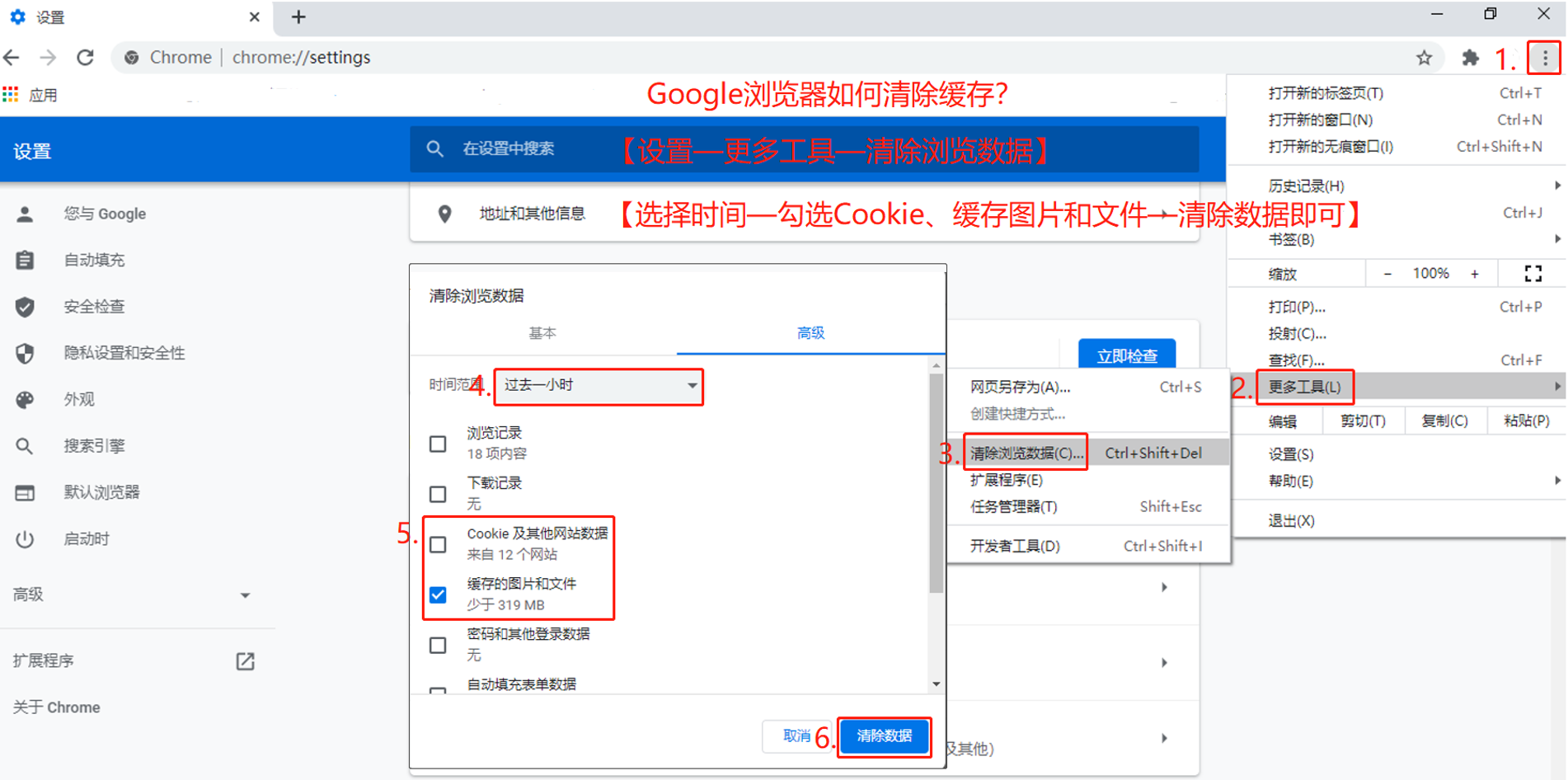Click the 立即检查 button
1568x780 pixels.
[x=1127, y=356]
